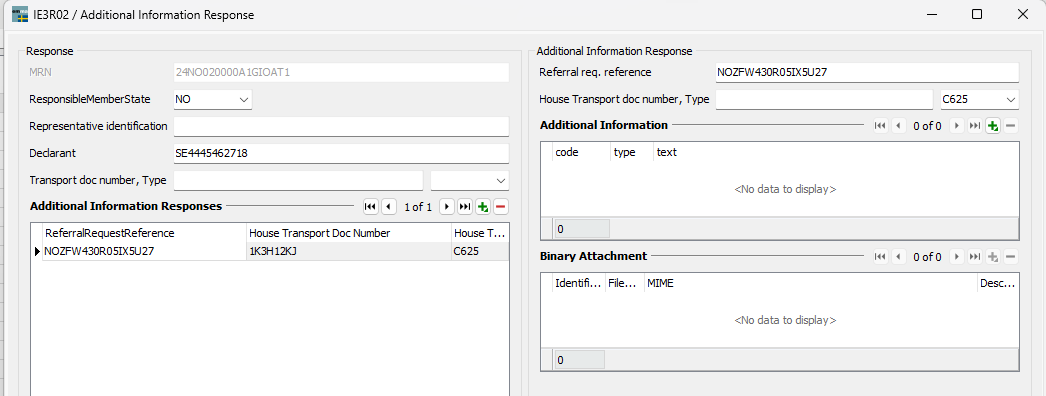Click the type column header
The height and width of the screenshot is (396, 1046).
point(632,152)
